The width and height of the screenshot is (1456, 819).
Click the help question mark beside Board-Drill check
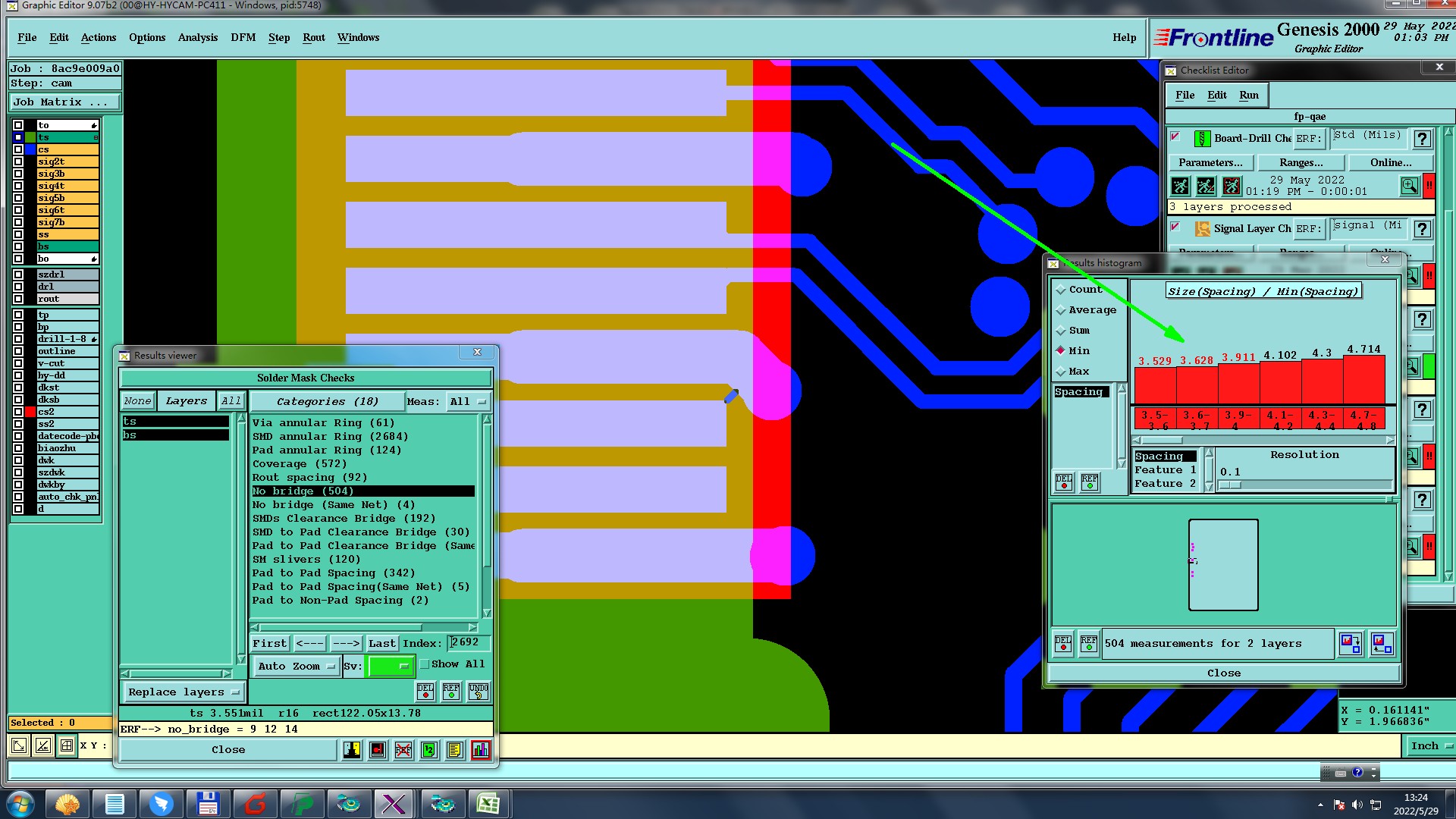point(1422,139)
